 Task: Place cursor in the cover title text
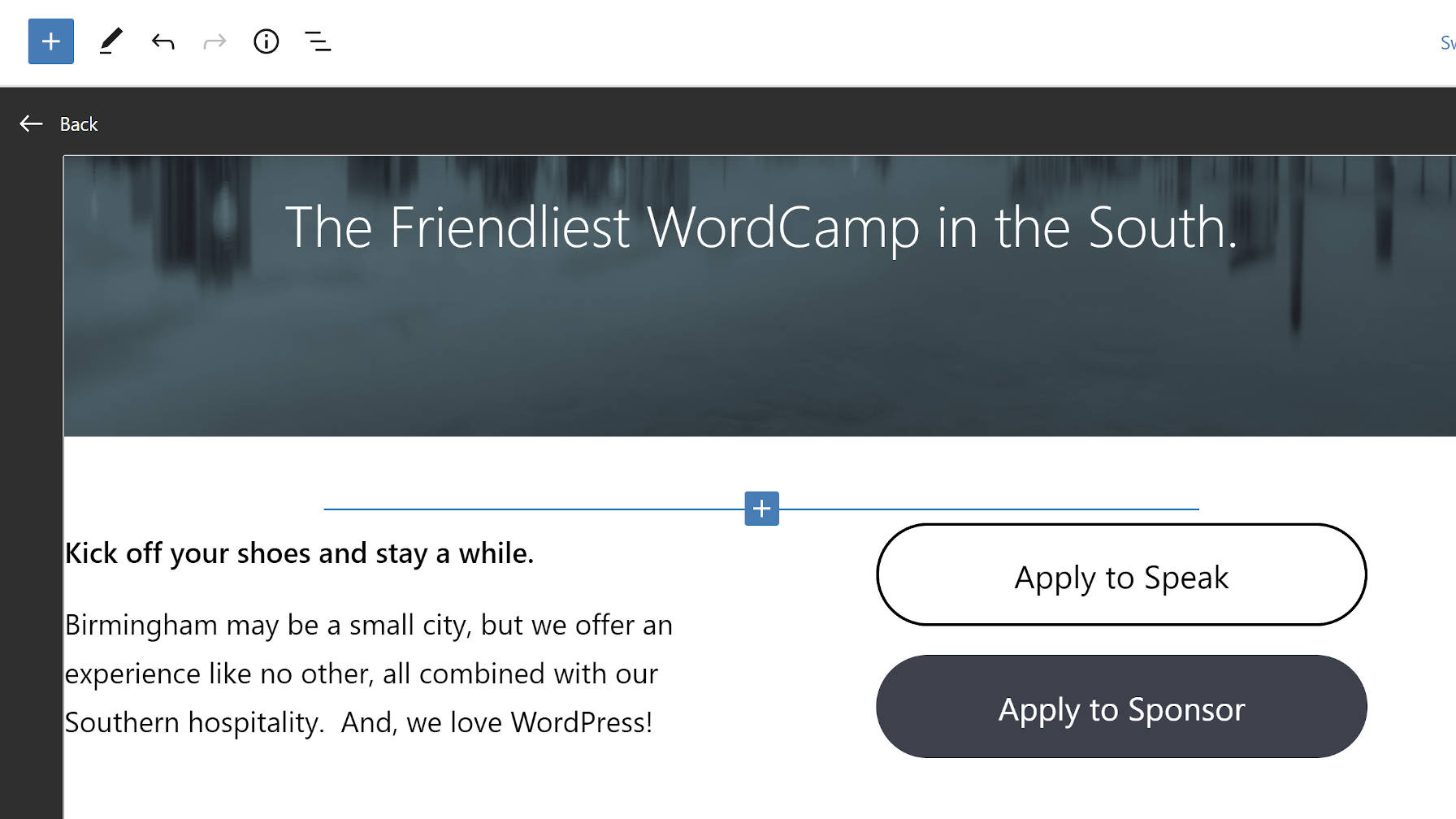(760, 227)
